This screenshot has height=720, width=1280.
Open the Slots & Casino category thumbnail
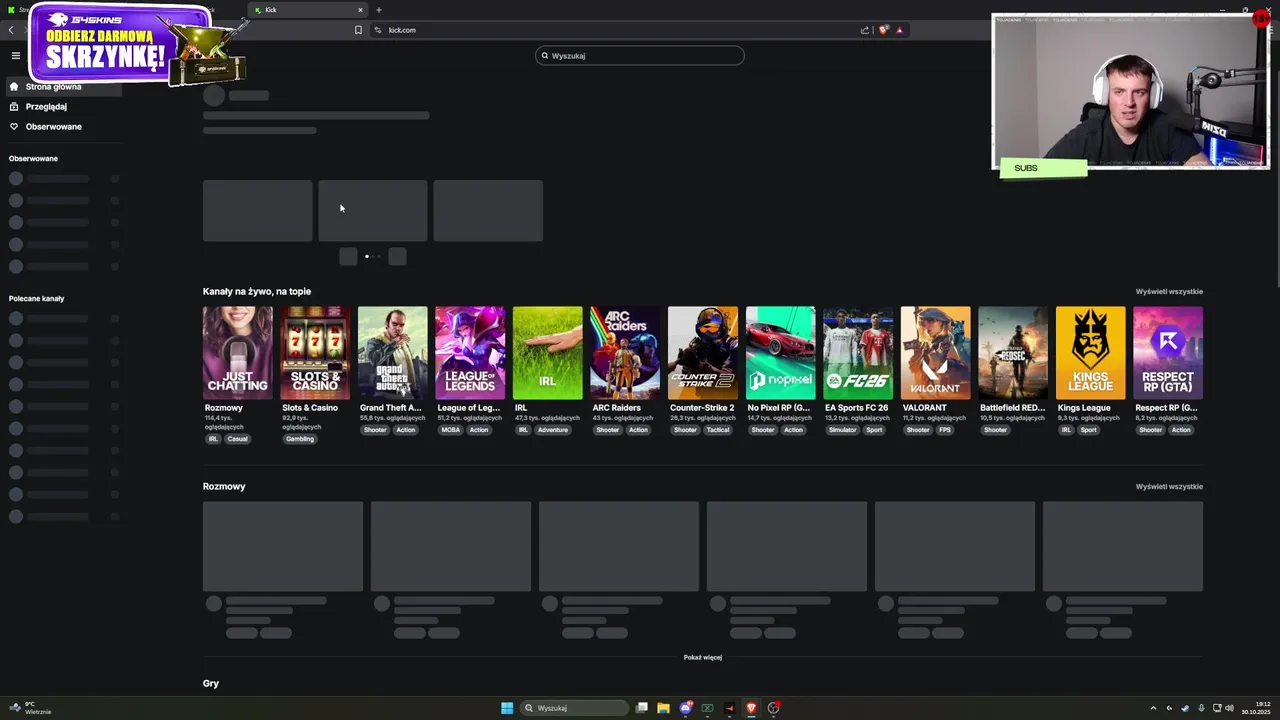(315, 353)
